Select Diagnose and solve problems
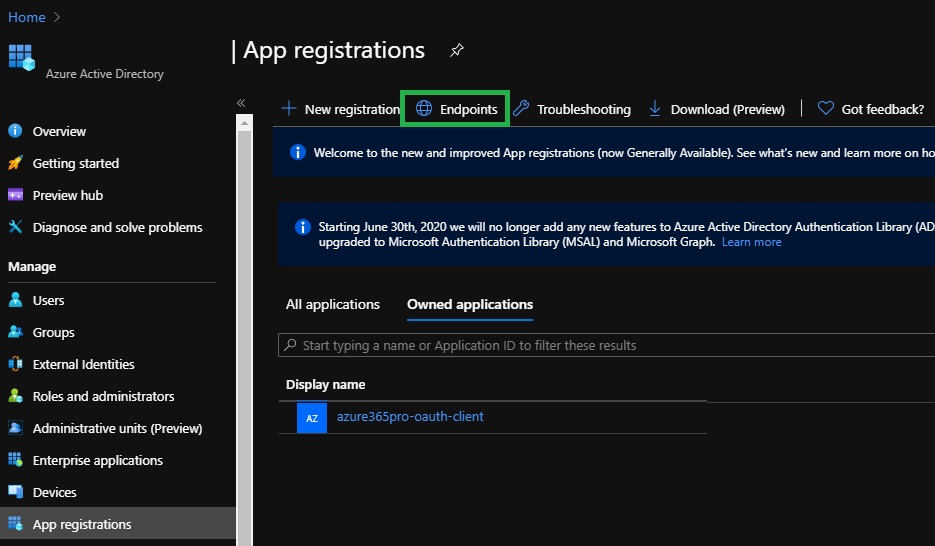 pos(118,227)
